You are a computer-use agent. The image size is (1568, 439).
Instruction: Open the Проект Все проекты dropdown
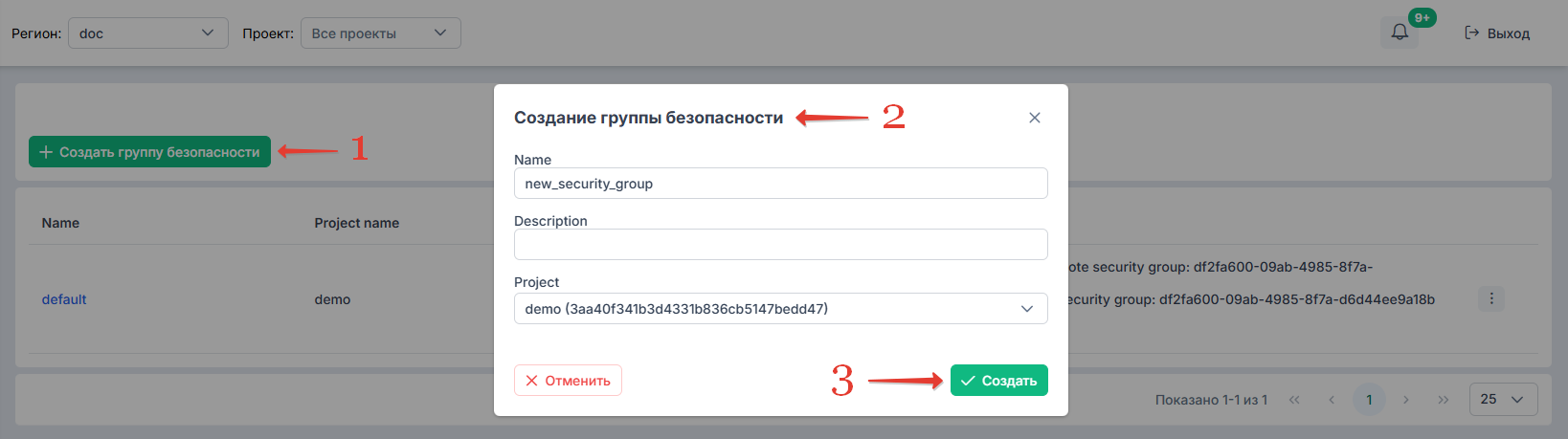[380, 33]
